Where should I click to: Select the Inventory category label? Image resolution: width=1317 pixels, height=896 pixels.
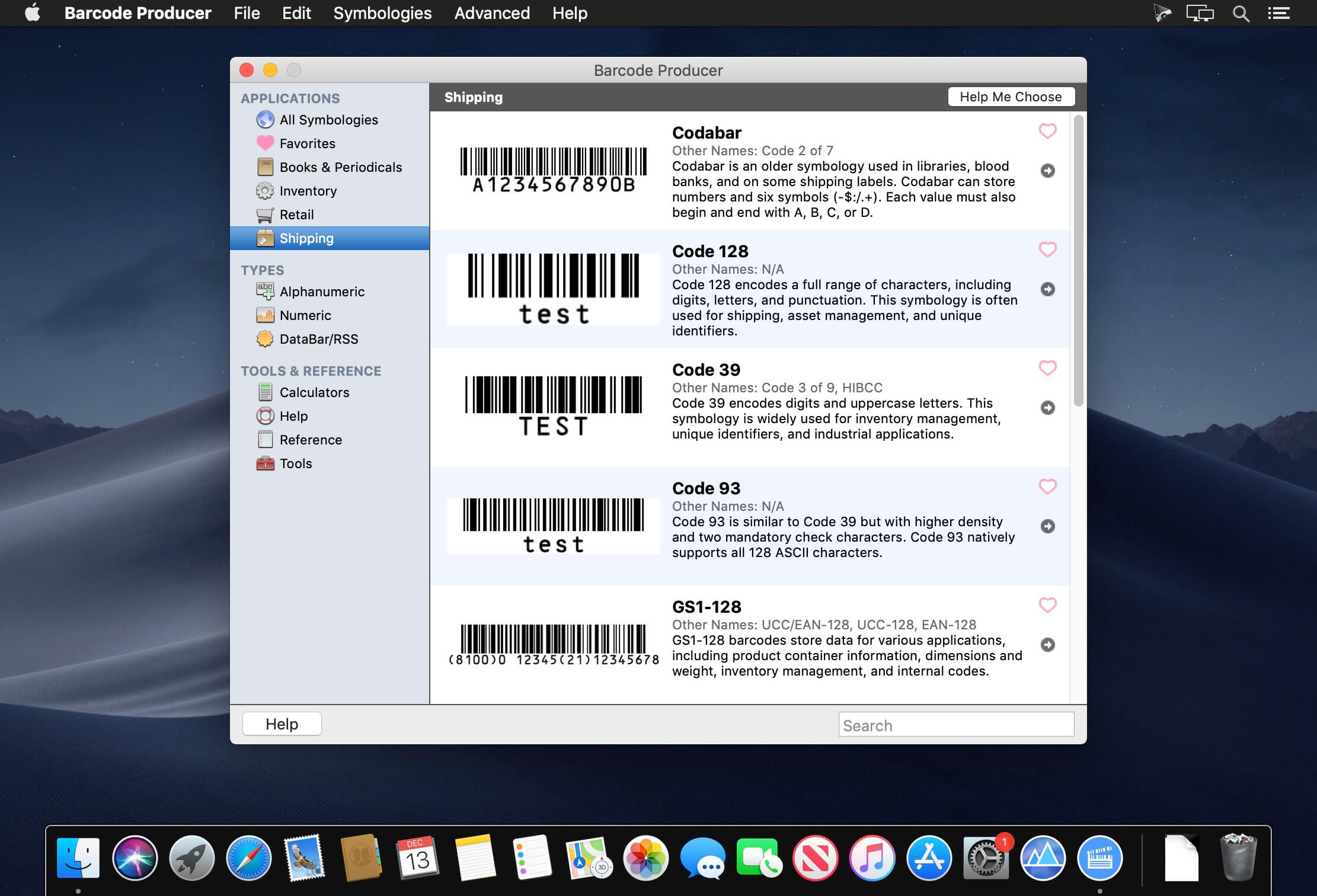[x=308, y=191]
